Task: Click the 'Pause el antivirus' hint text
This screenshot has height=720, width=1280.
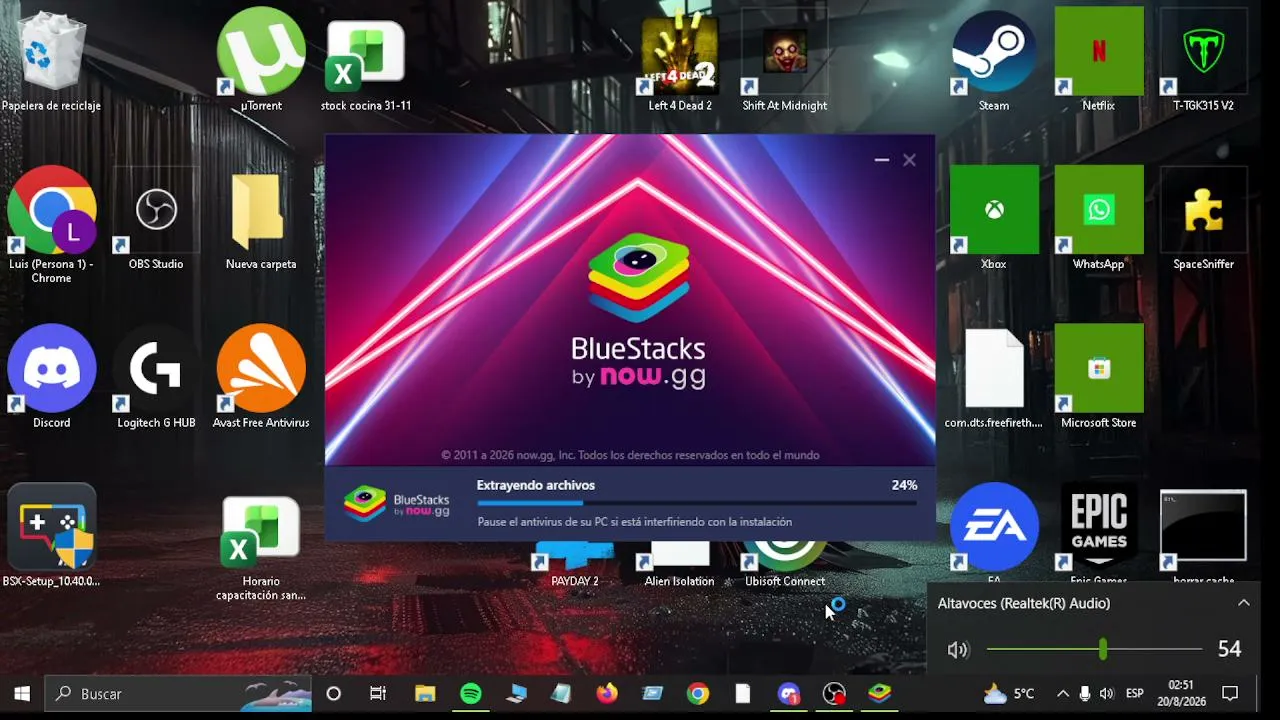Action: point(634,522)
